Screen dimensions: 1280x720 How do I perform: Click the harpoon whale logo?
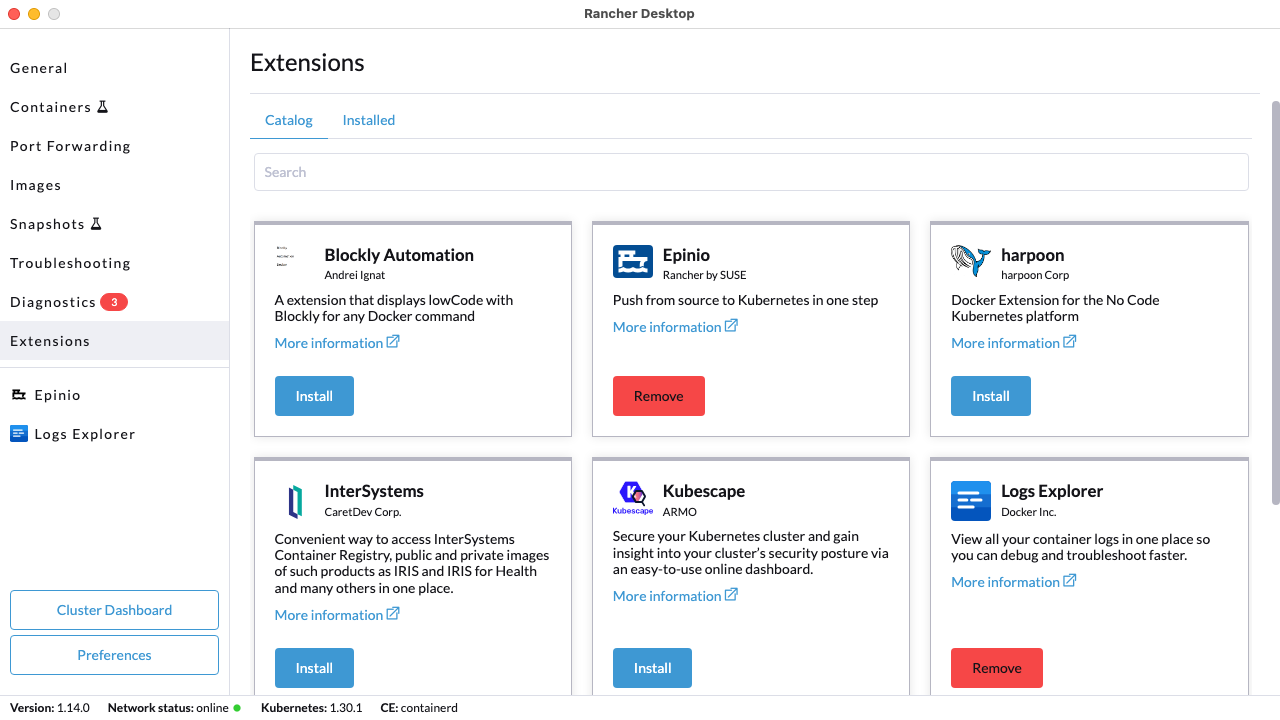(970, 261)
